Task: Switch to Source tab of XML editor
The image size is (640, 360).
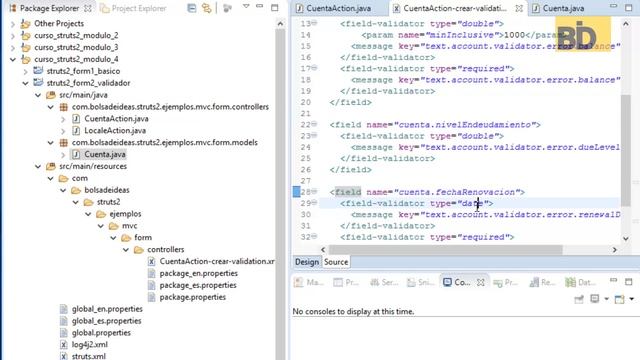Action: [336, 262]
